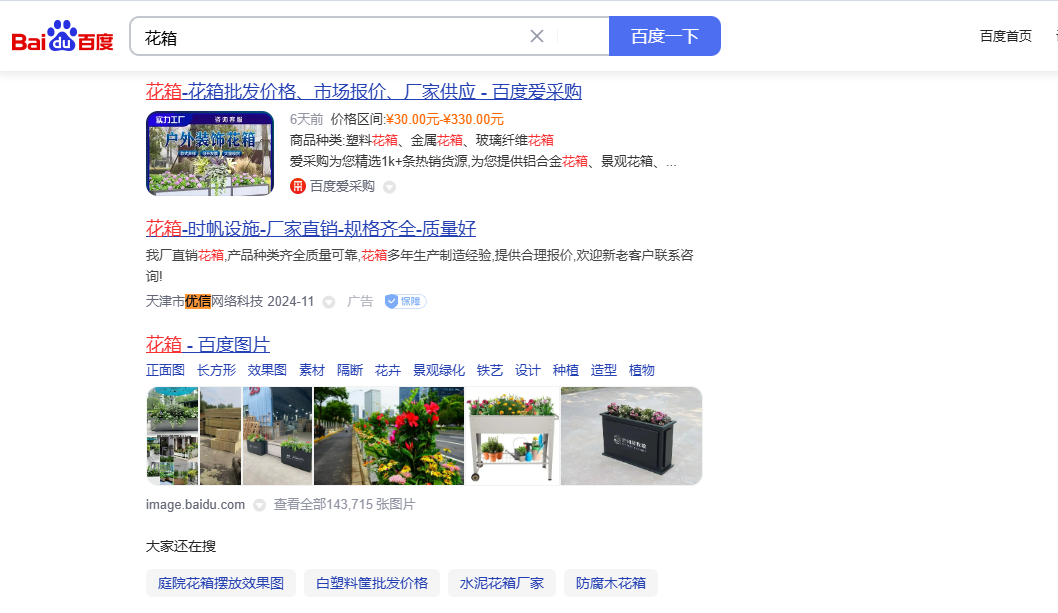Select the 设计 image tag
The image size is (1058, 613).
(528, 370)
